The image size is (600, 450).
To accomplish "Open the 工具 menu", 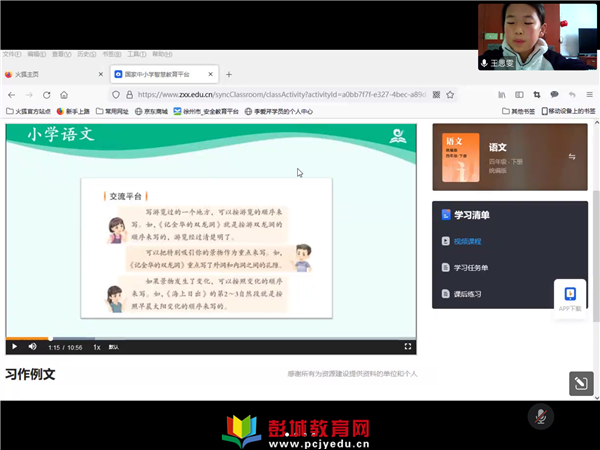I will 137,54.
